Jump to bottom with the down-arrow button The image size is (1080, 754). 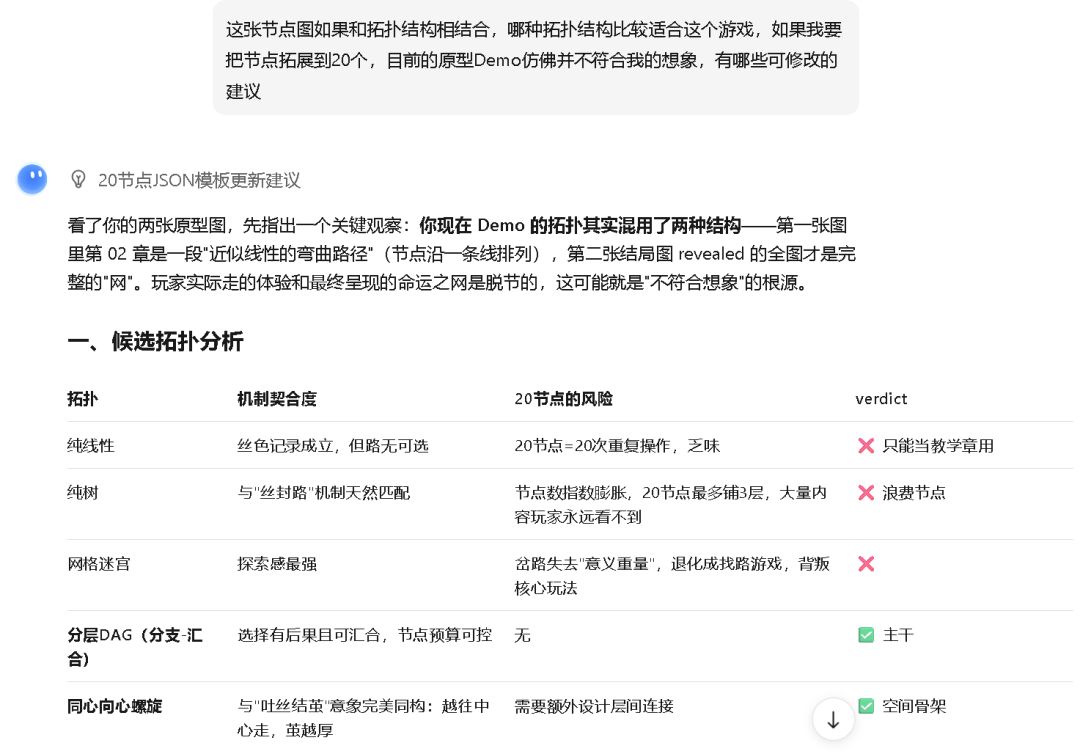[x=833, y=720]
